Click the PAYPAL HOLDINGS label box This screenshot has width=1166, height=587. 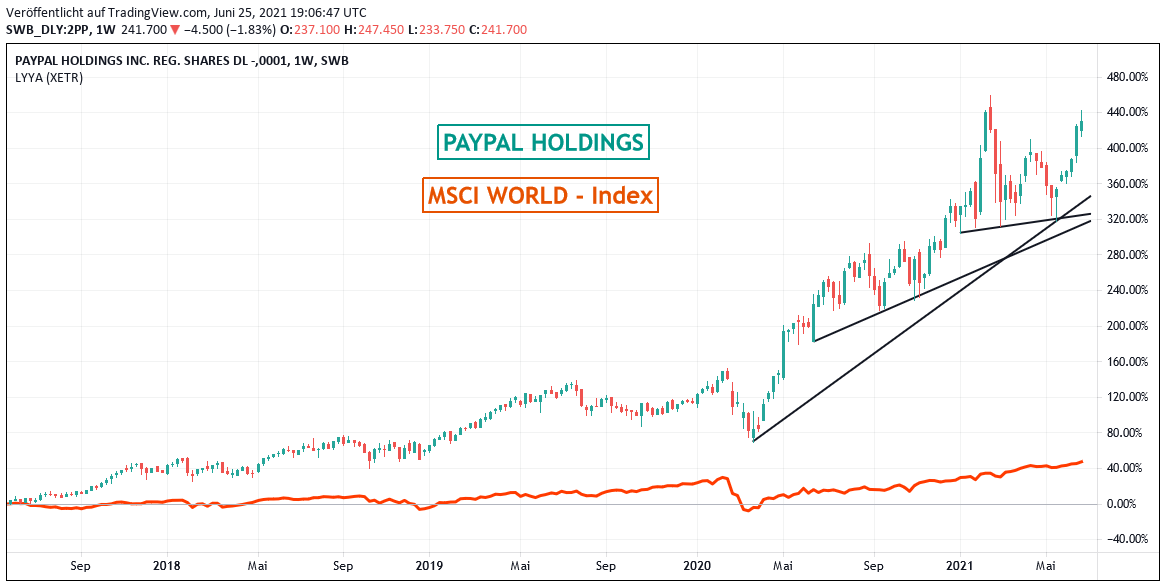[x=542, y=142]
